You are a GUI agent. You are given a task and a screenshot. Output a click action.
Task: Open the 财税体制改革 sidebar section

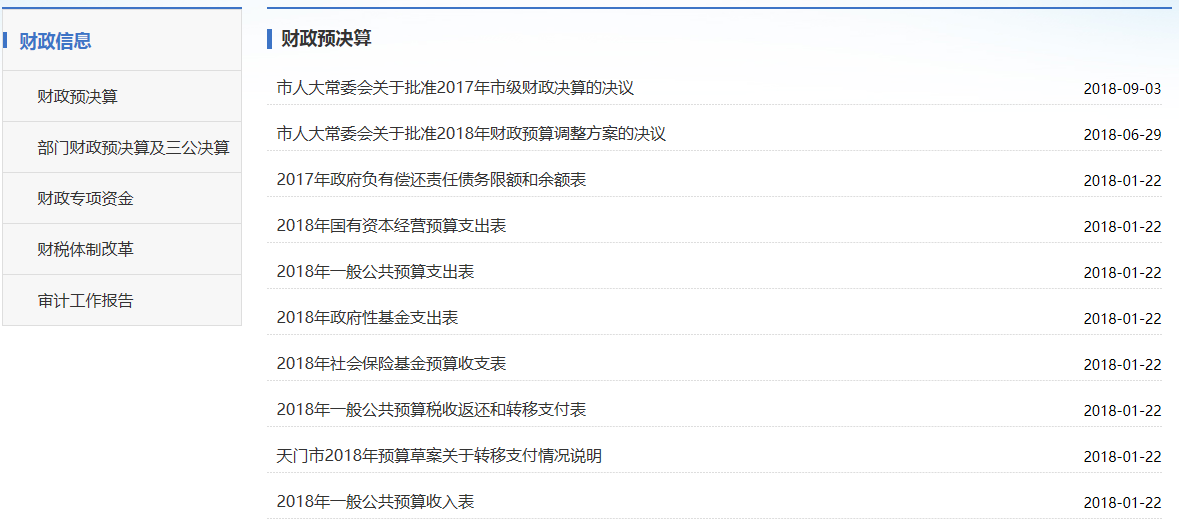[x=85, y=250]
